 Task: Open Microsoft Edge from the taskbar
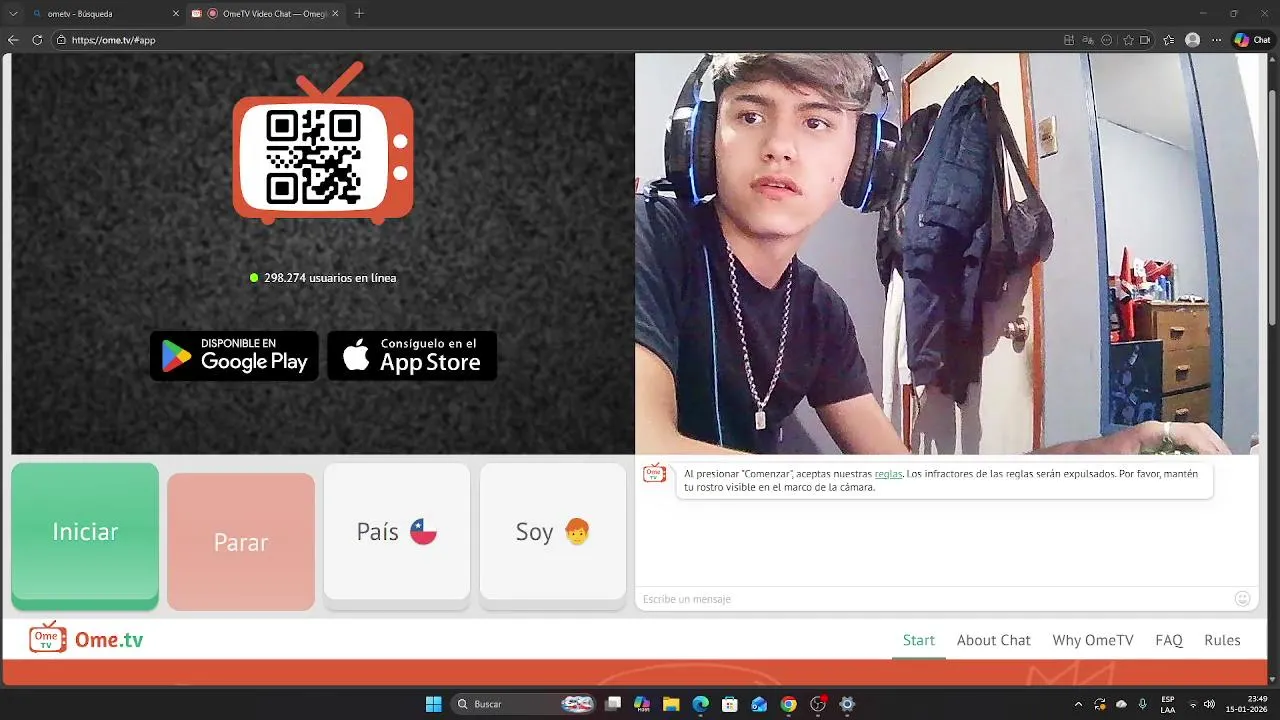click(x=700, y=704)
